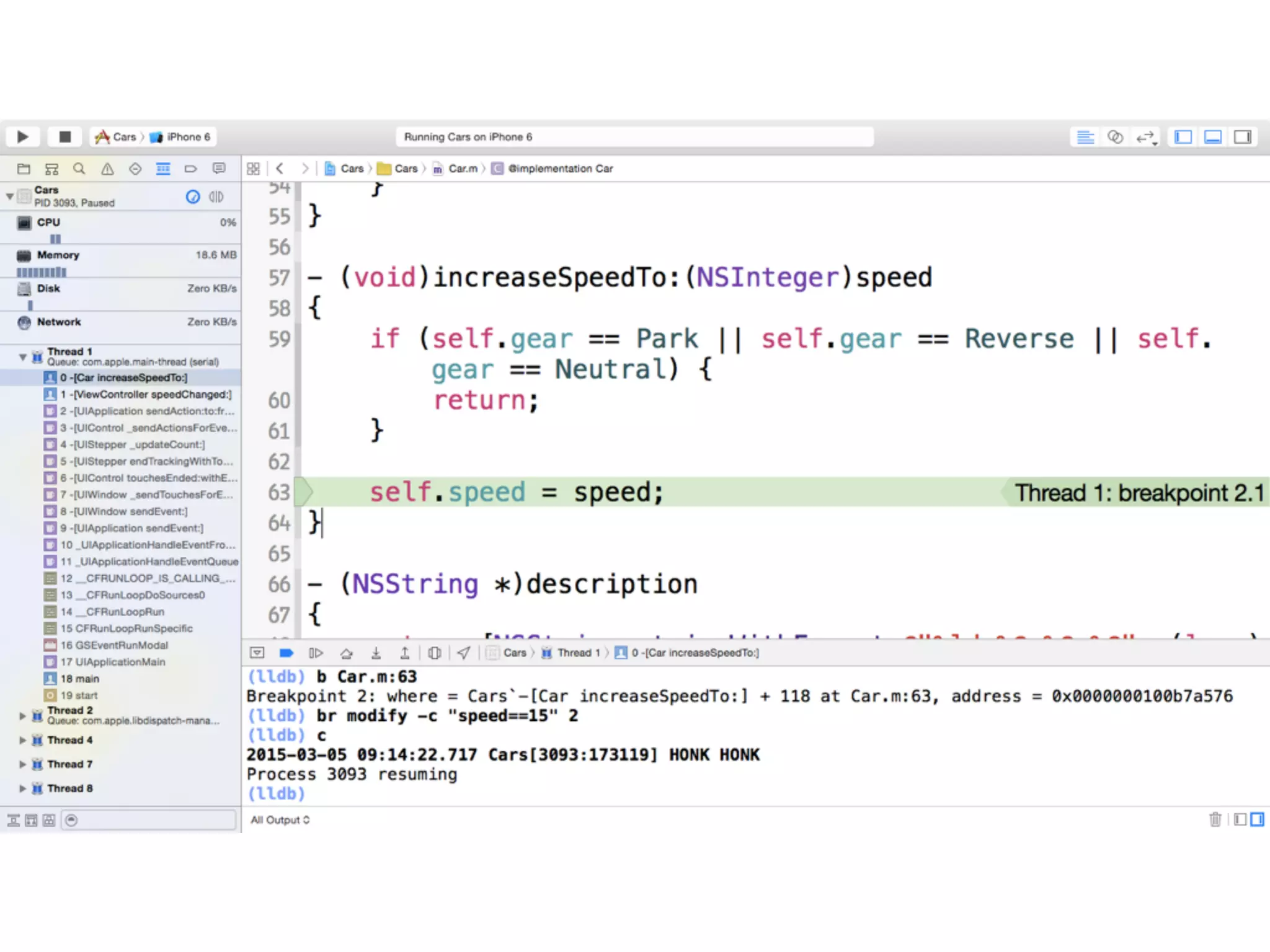Select Car.m in the jump bar
This screenshot has width=1270, height=952.
[463, 169]
